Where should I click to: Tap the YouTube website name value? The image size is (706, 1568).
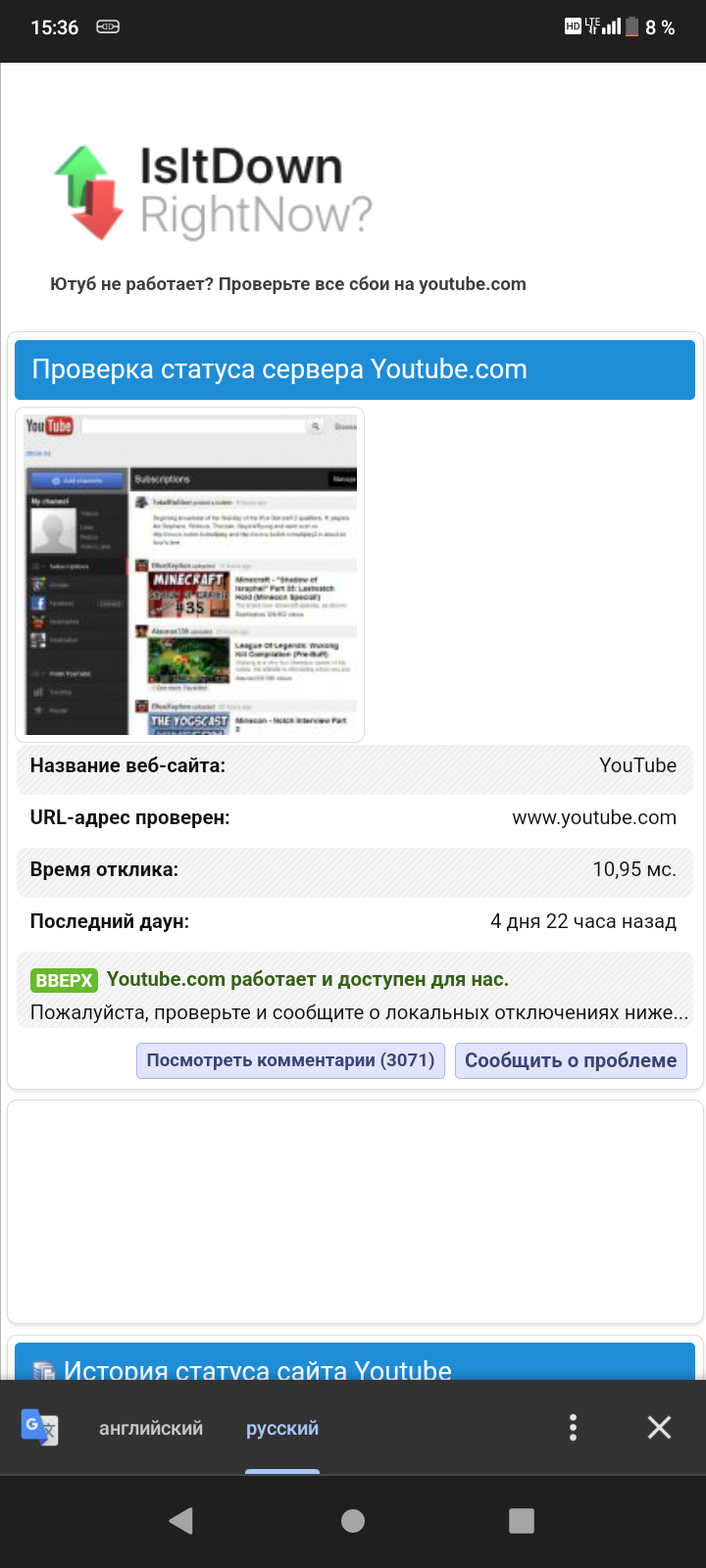click(x=638, y=765)
